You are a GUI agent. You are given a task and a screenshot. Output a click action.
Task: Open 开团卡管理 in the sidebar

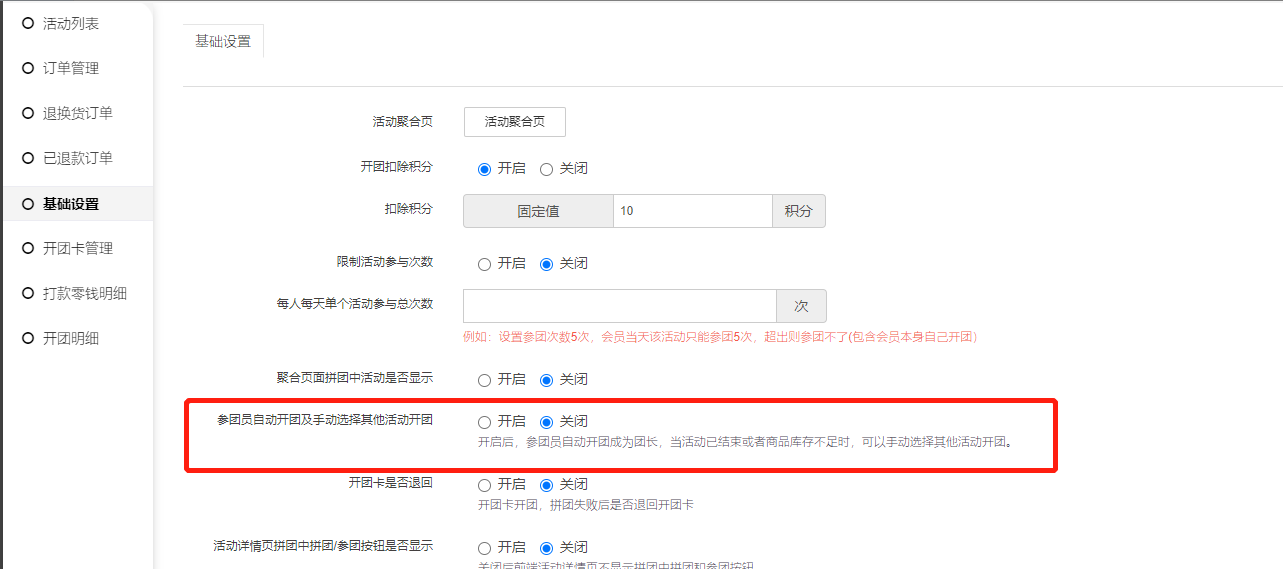pyautogui.click(x=77, y=248)
